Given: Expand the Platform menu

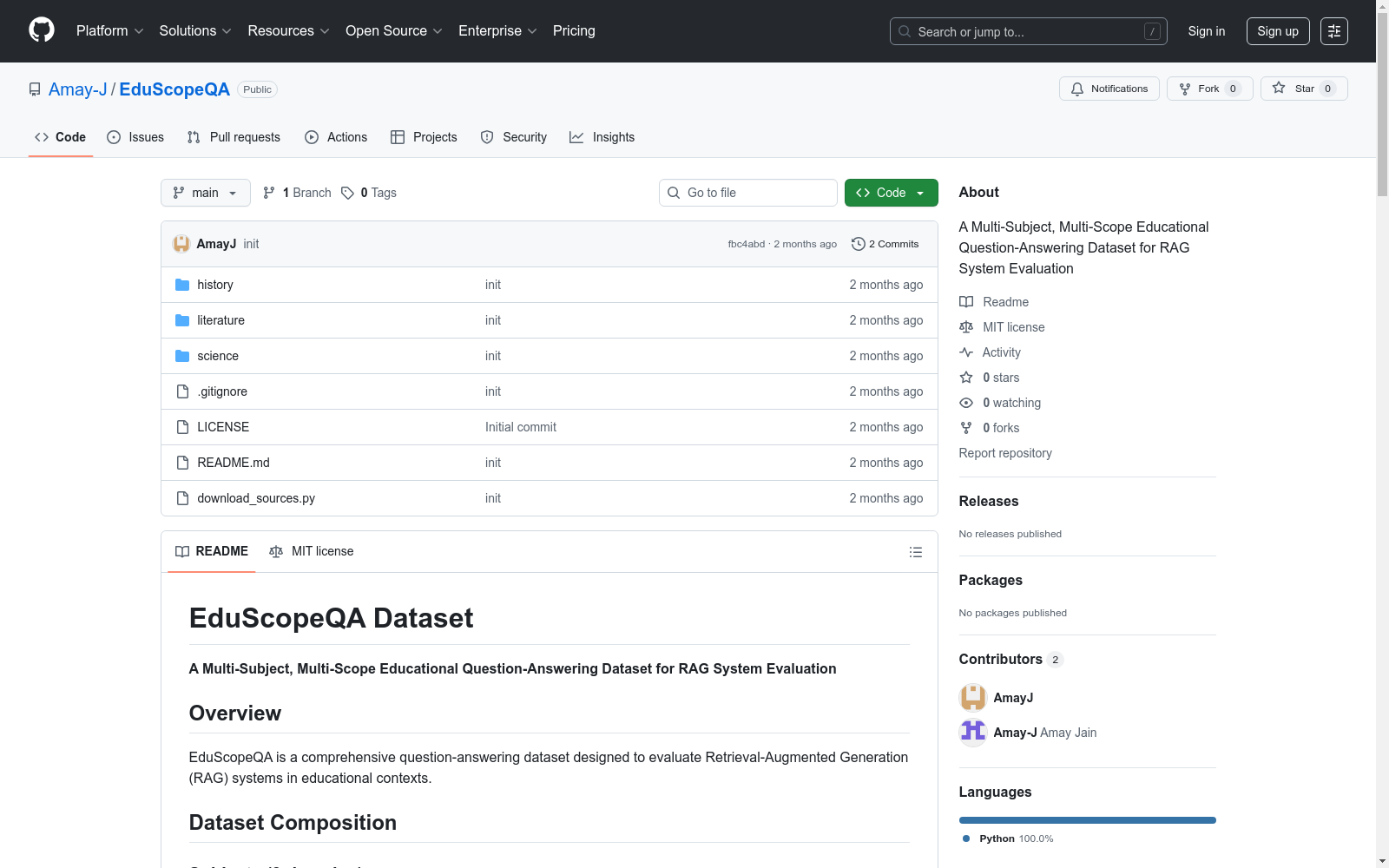Looking at the screenshot, I should (109, 31).
